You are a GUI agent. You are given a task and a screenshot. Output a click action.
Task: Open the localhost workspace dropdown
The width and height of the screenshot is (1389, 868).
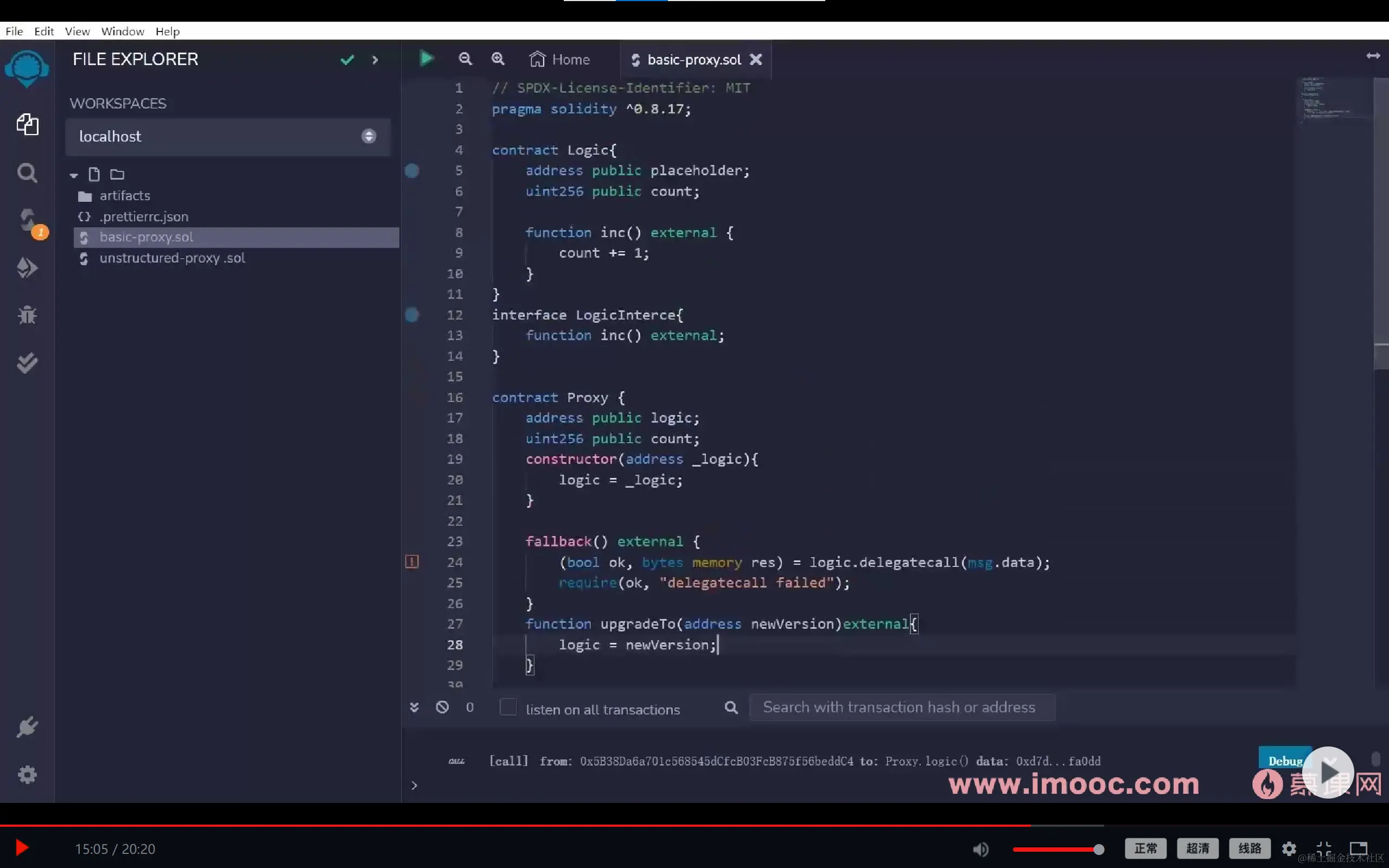(227, 137)
